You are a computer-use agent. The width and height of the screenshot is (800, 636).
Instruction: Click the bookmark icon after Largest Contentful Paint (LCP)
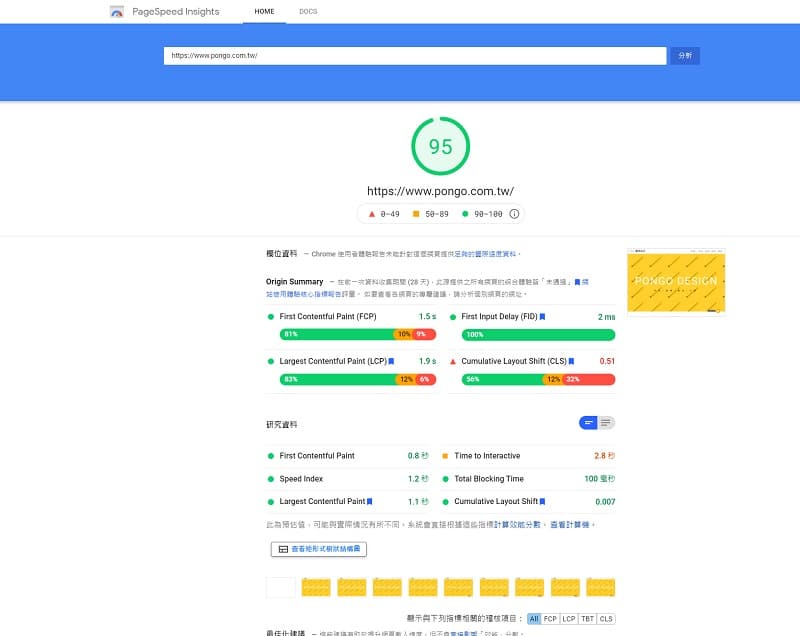392,361
